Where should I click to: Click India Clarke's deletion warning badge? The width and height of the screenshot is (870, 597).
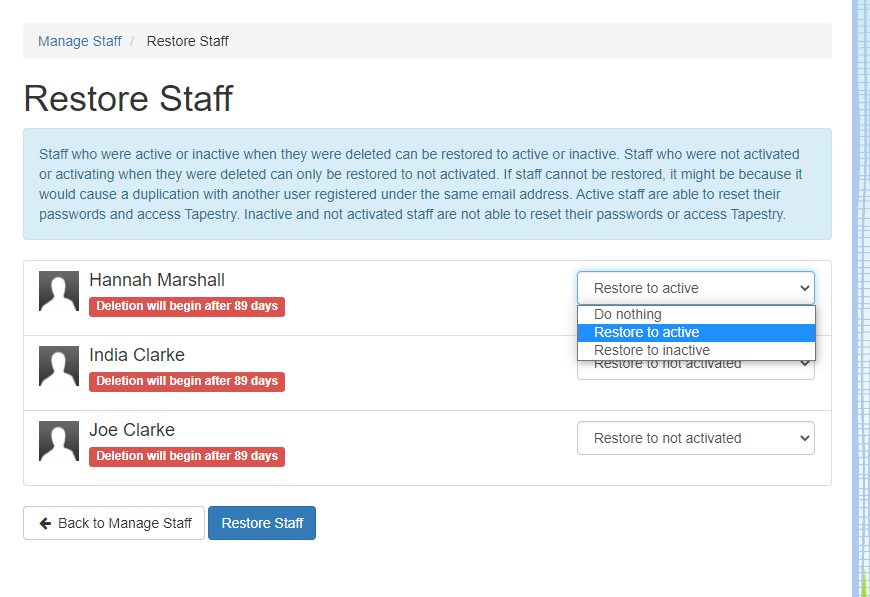(187, 381)
